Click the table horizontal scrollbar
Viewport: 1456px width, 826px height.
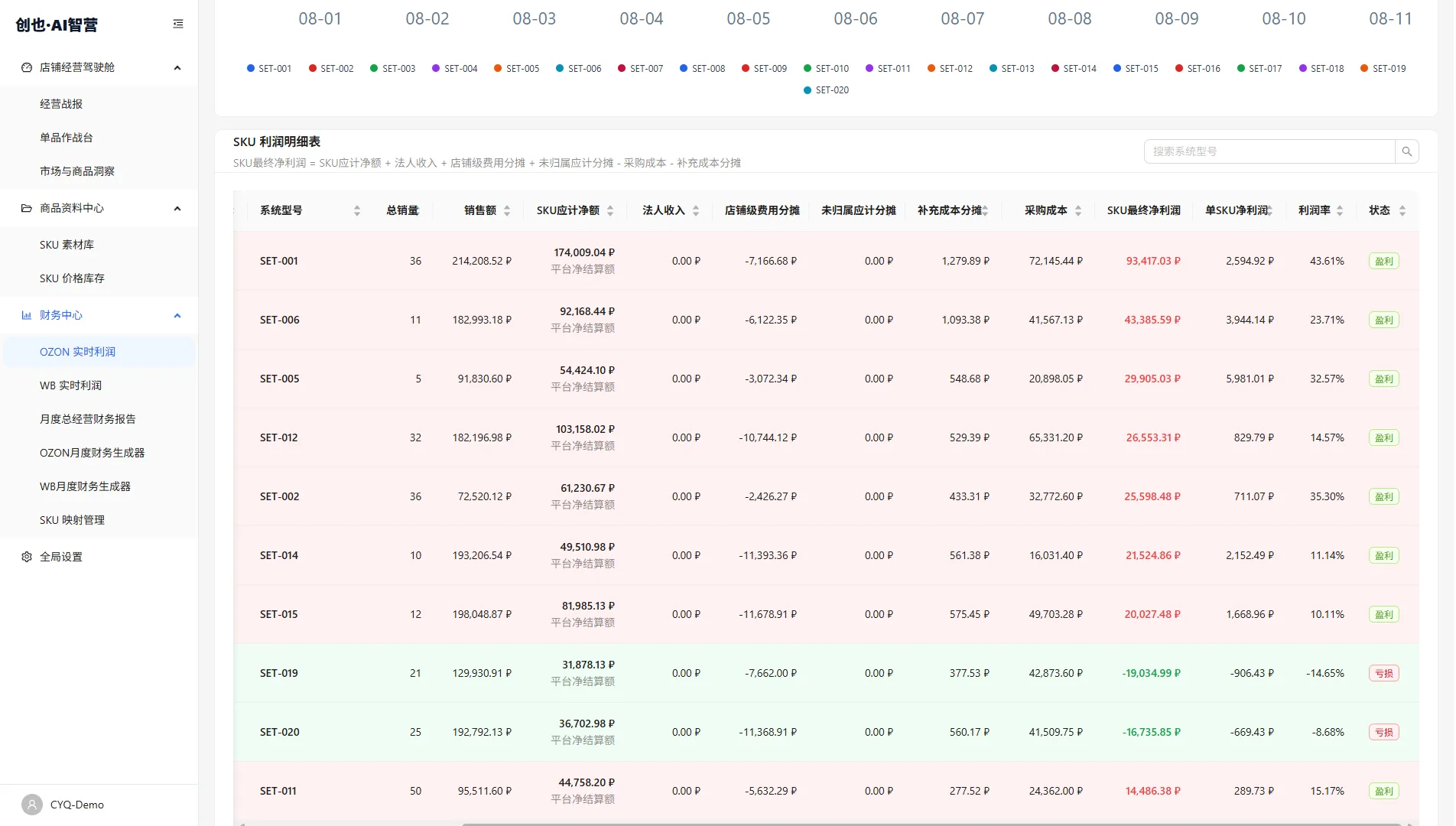point(931,824)
